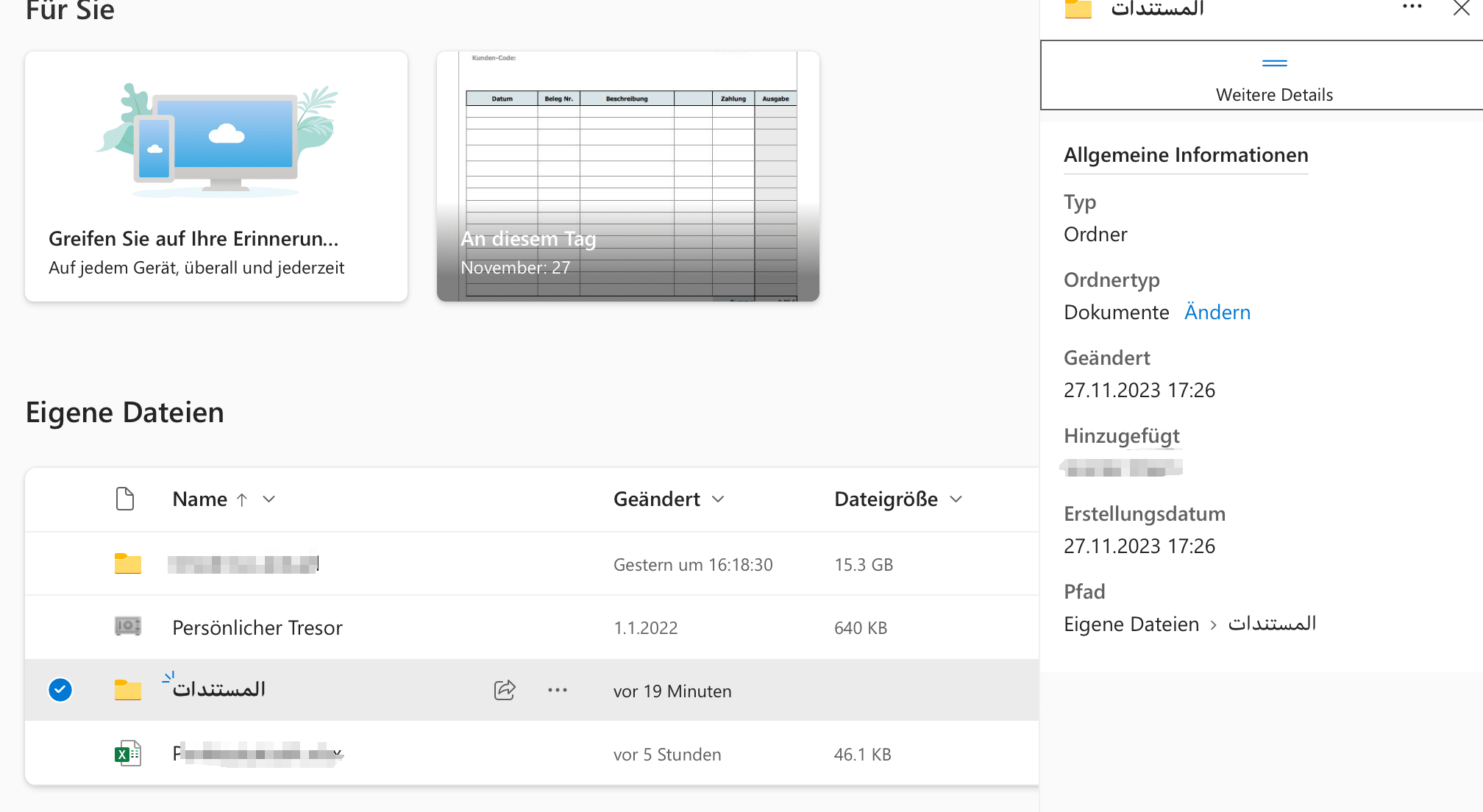Image resolution: width=1483 pixels, height=812 pixels.
Task: Click the Persönlicher Tresor vault icon
Action: tap(128, 627)
